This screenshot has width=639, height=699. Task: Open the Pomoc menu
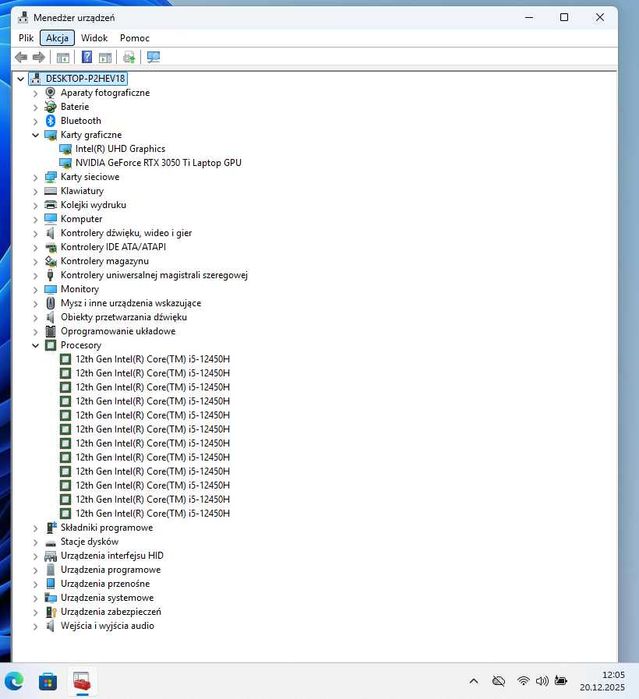135,38
